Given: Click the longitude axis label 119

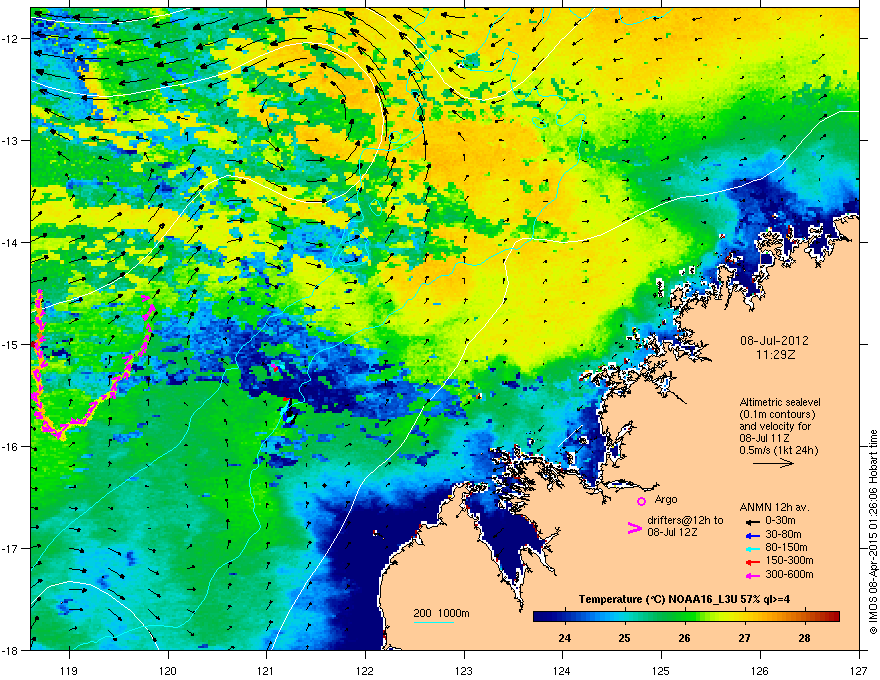Looking at the screenshot, I should [69, 670].
